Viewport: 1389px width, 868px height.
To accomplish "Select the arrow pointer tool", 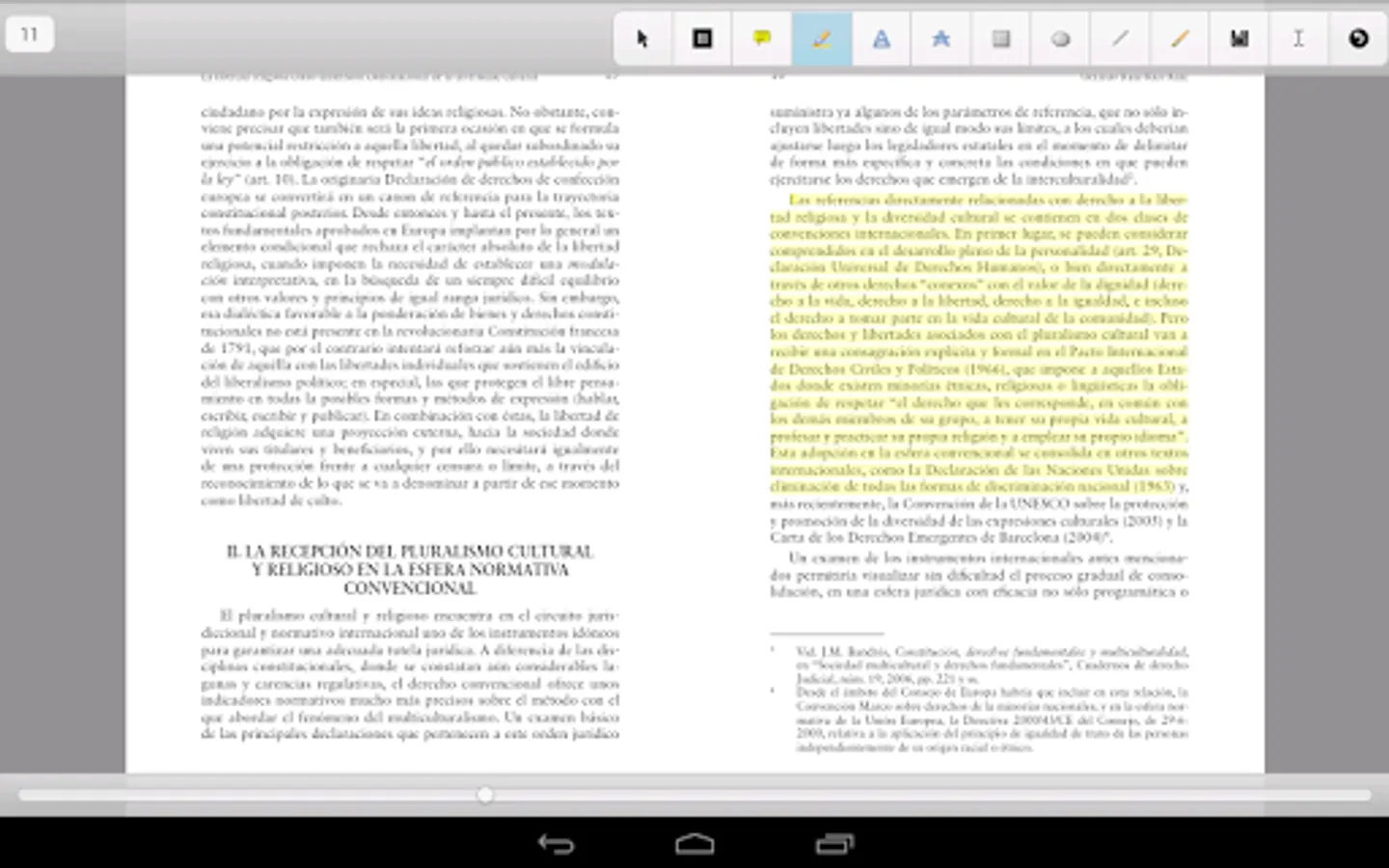I will click(x=642, y=40).
